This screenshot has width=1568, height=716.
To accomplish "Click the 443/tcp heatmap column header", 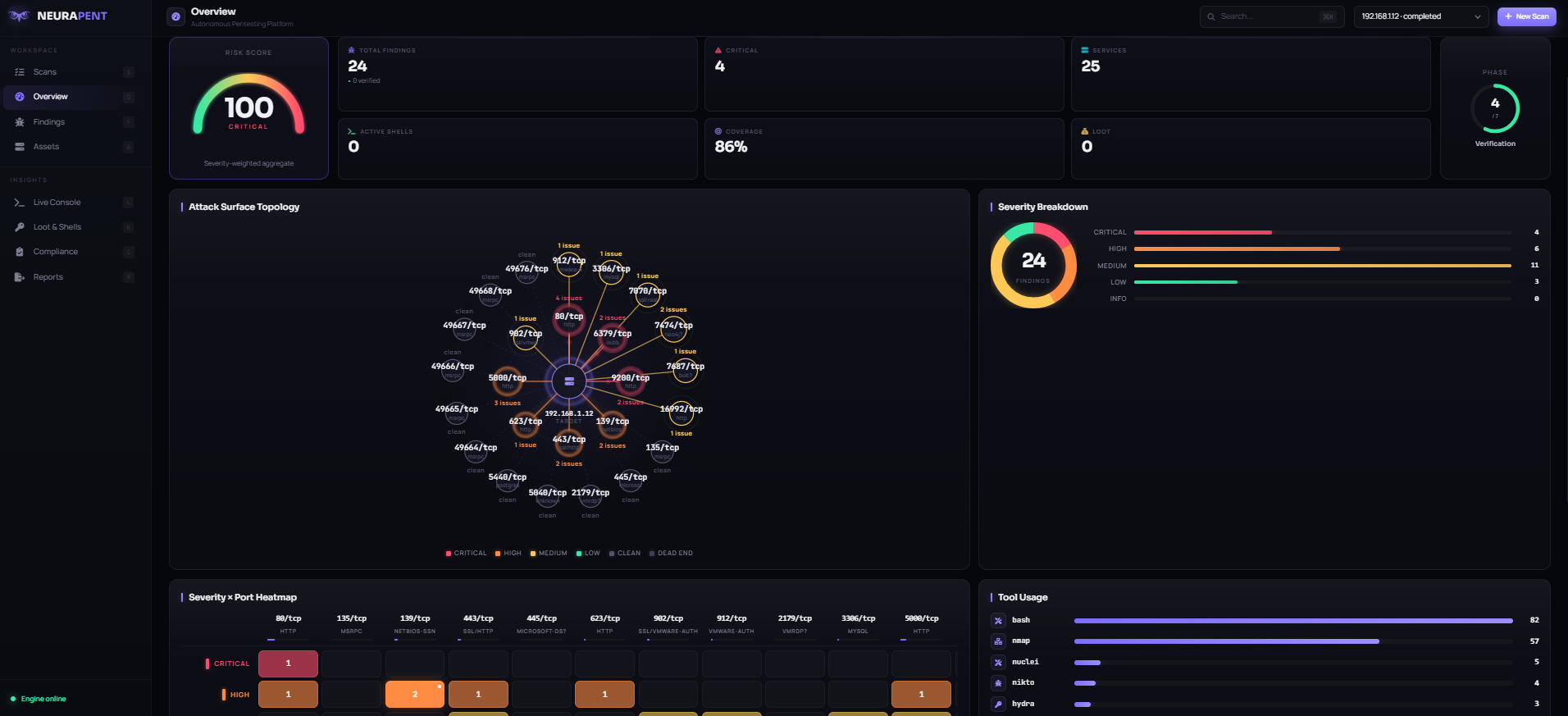I will 478,624.
